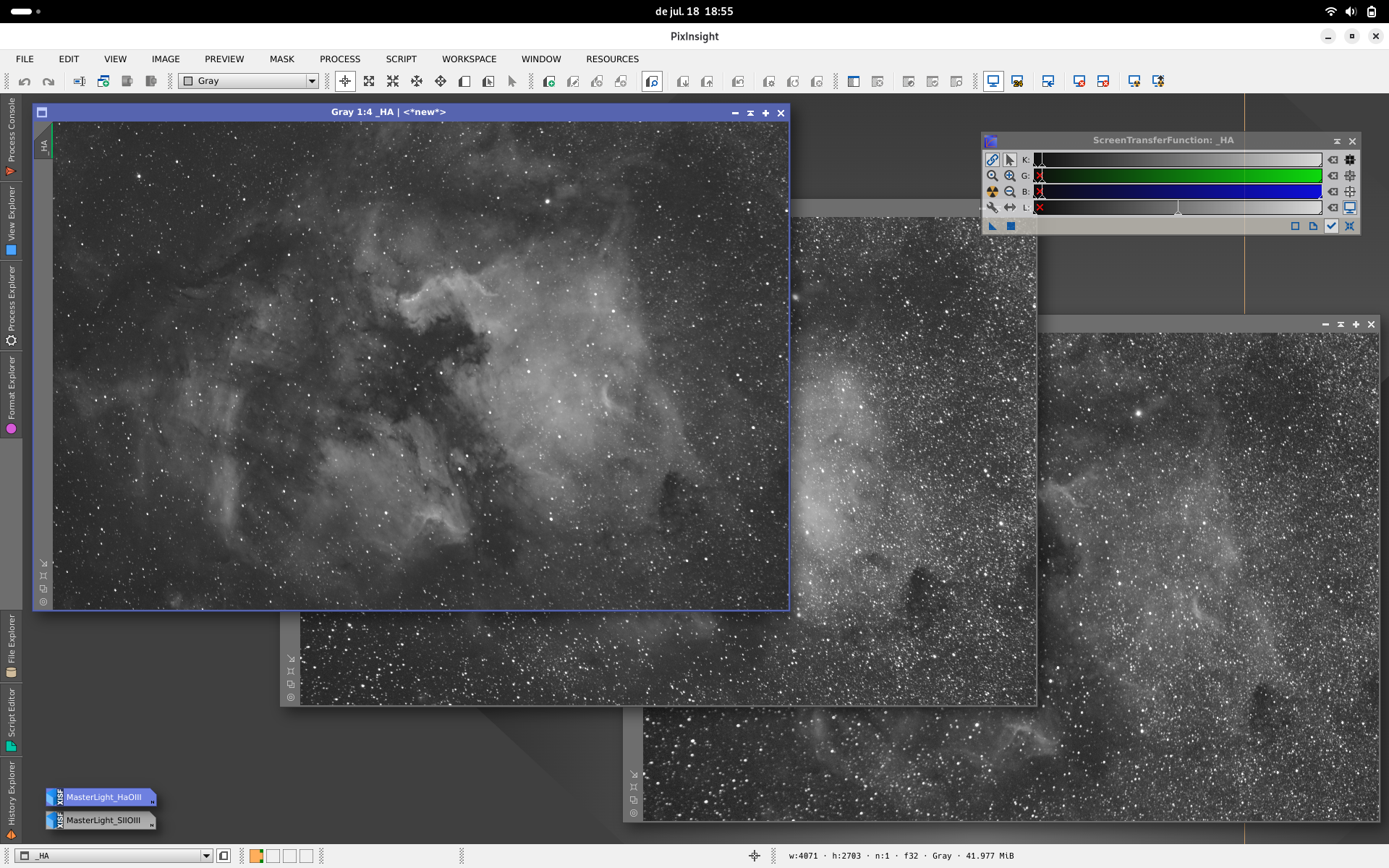Click the STF reset crossed-arrows icon
1389x868 pixels.
1350,226
